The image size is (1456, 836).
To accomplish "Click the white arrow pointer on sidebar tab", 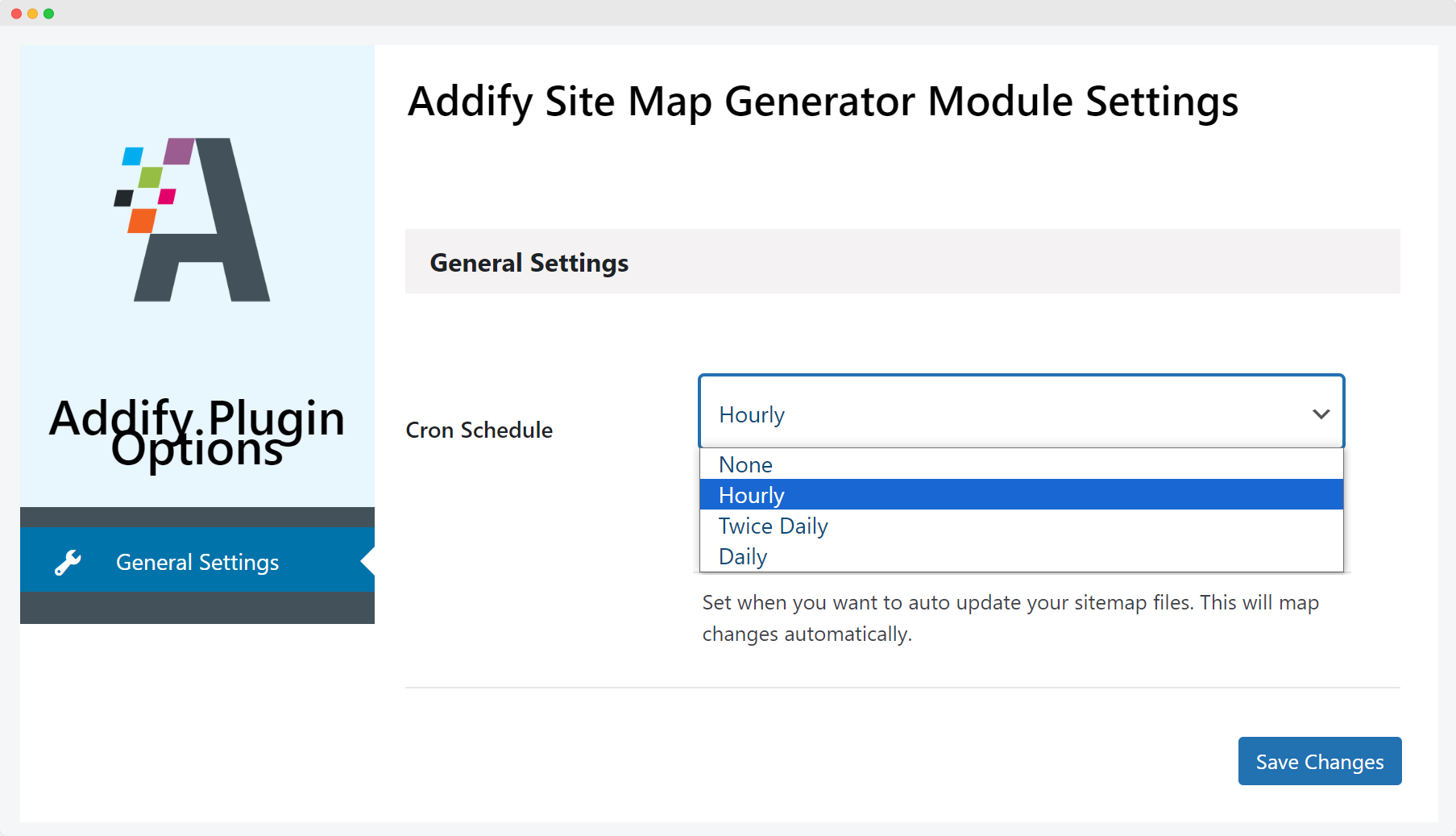I will tap(367, 559).
